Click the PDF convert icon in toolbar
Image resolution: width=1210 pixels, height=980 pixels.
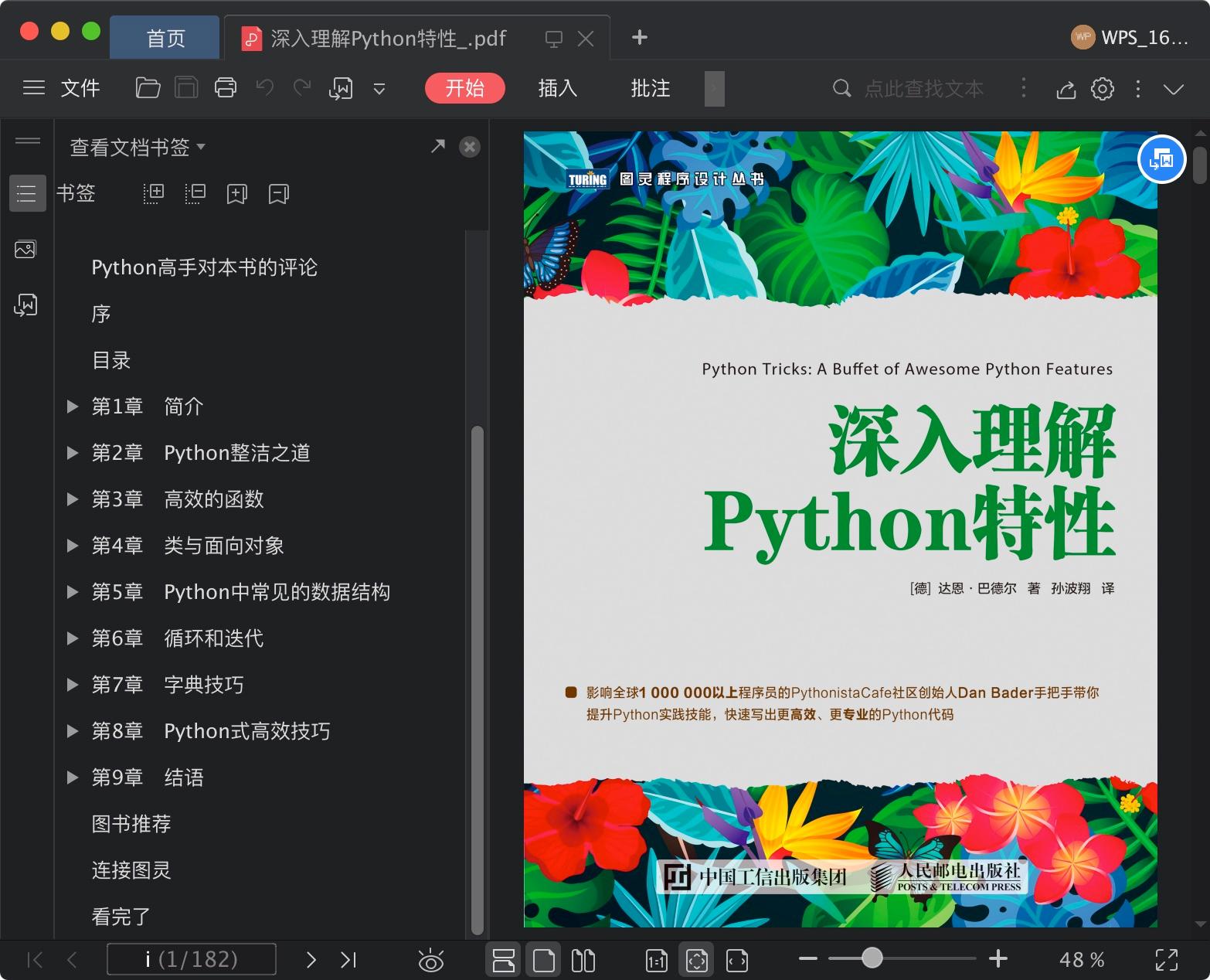coord(341,88)
